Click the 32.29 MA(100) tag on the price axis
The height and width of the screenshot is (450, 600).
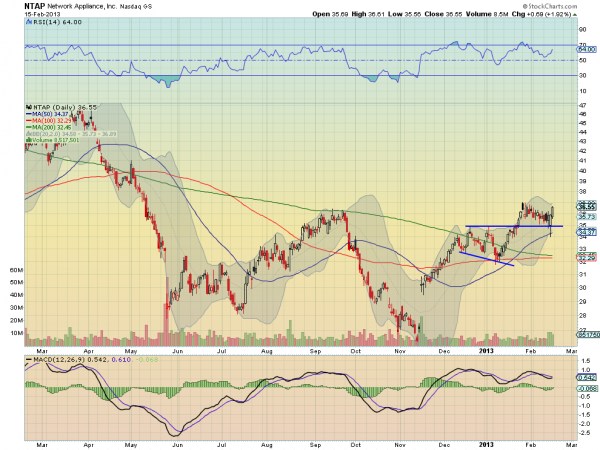click(587, 258)
